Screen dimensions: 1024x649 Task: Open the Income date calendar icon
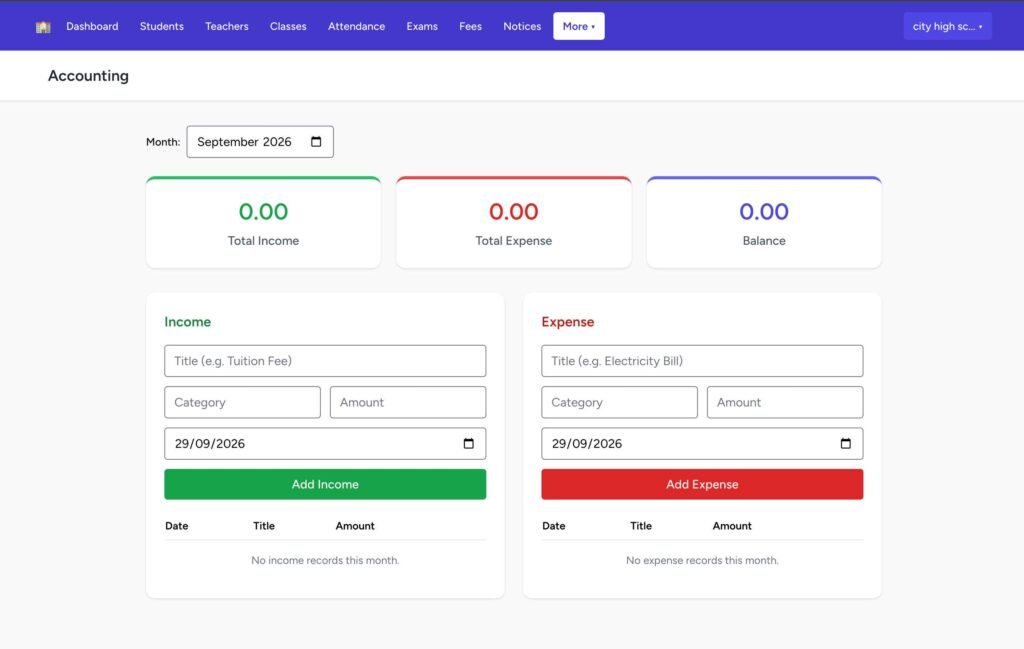[468, 444]
